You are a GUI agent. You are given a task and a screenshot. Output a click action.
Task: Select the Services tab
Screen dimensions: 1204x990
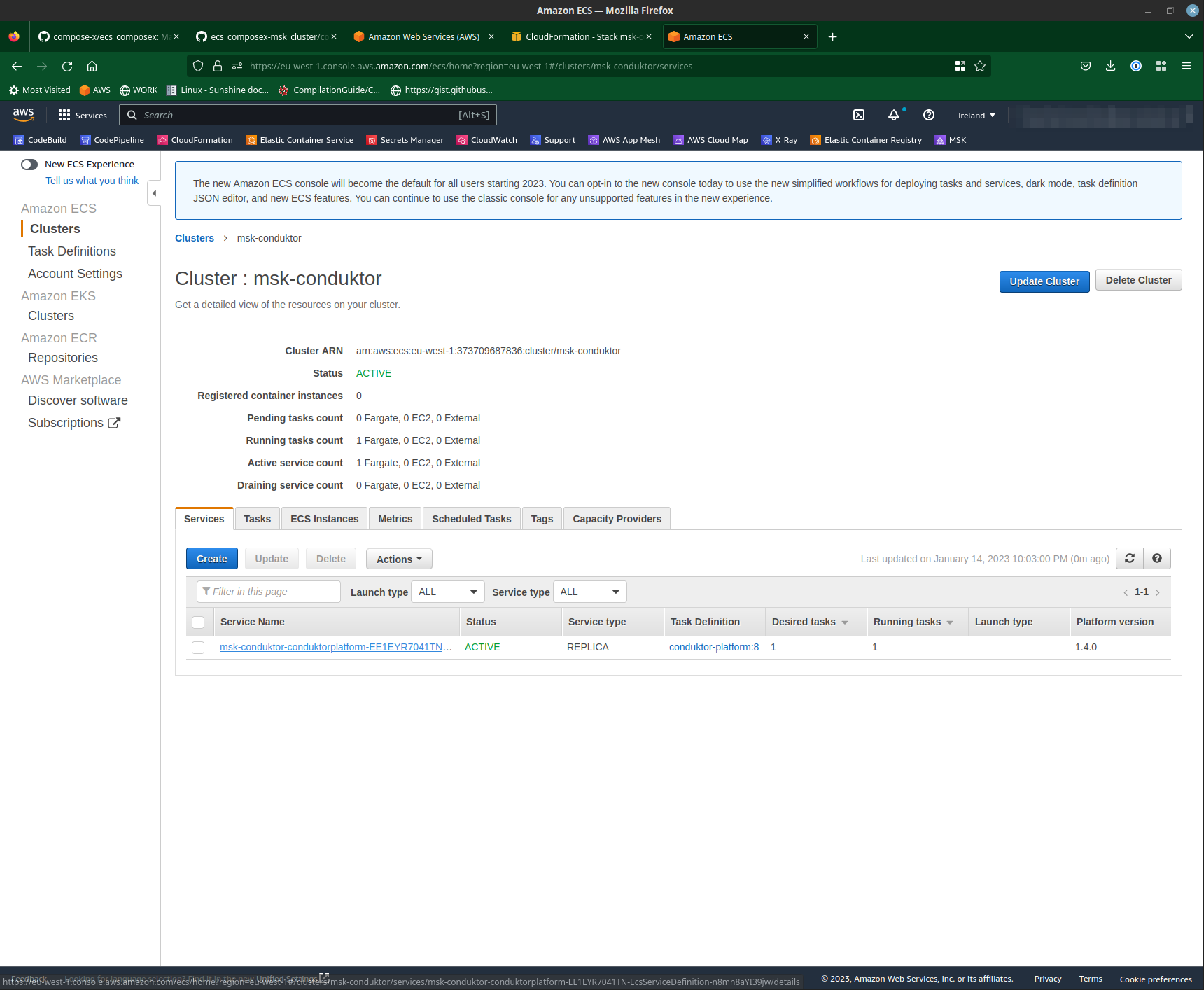204,519
